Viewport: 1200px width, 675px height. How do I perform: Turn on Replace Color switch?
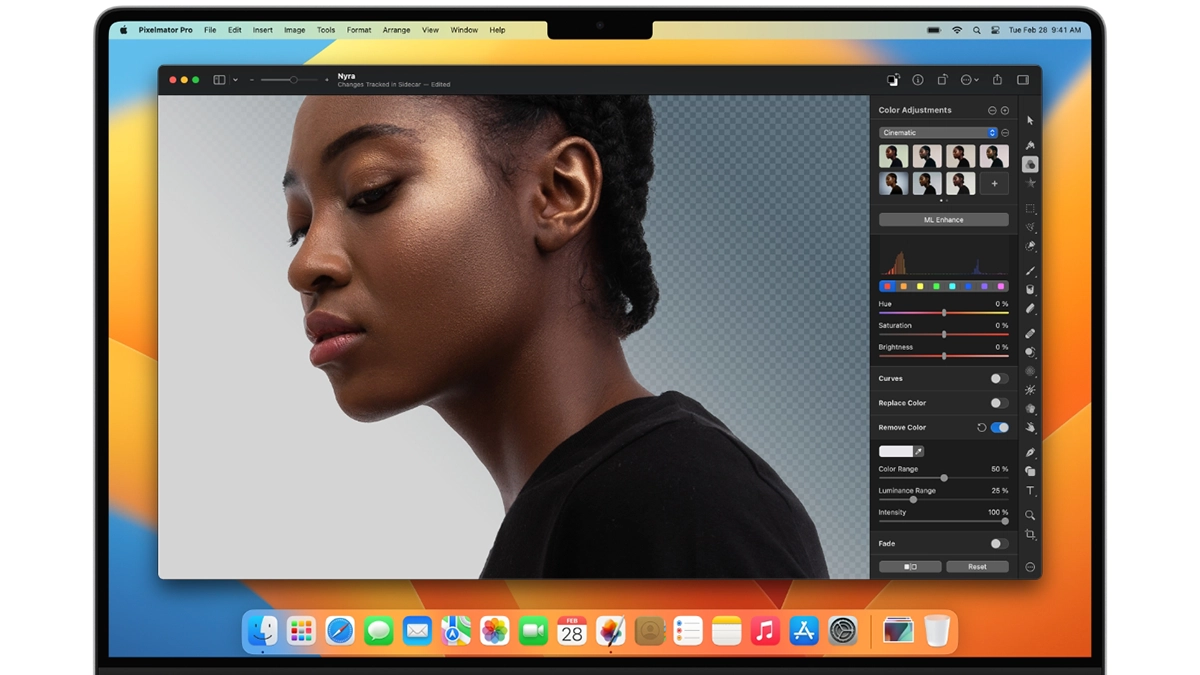[999, 403]
